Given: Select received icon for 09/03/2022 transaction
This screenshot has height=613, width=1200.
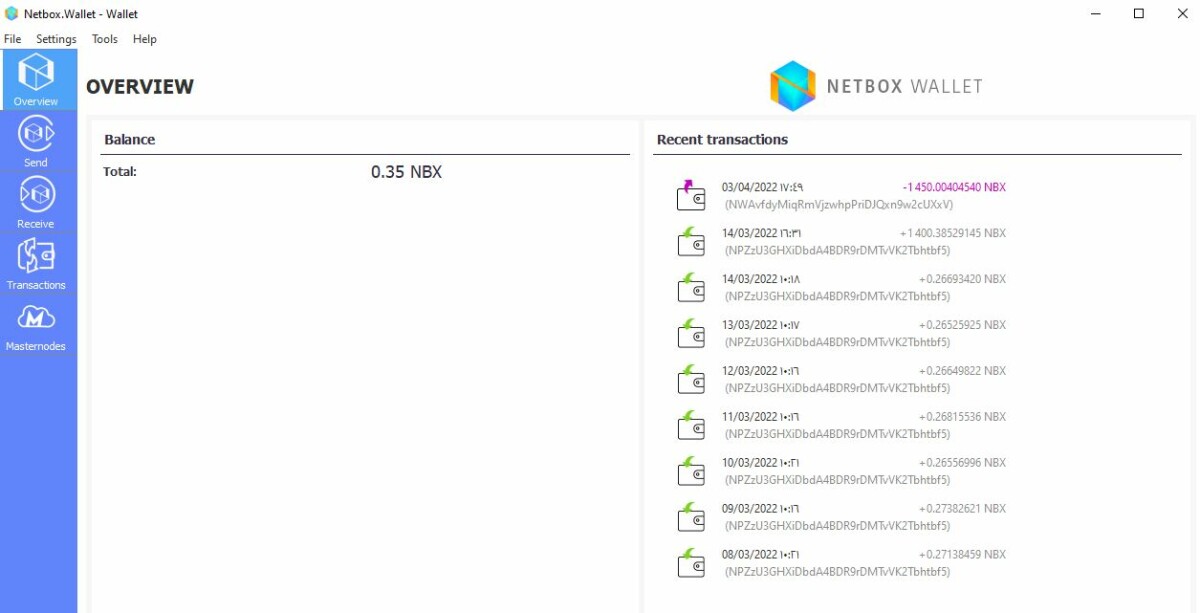Looking at the screenshot, I should (x=691, y=517).
